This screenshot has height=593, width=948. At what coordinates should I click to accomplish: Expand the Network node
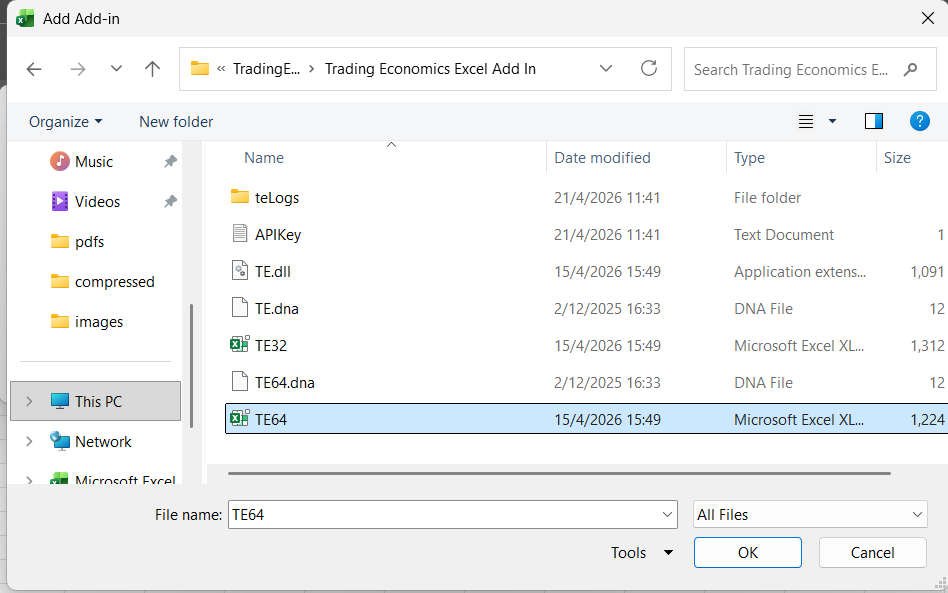click(28, 442)
